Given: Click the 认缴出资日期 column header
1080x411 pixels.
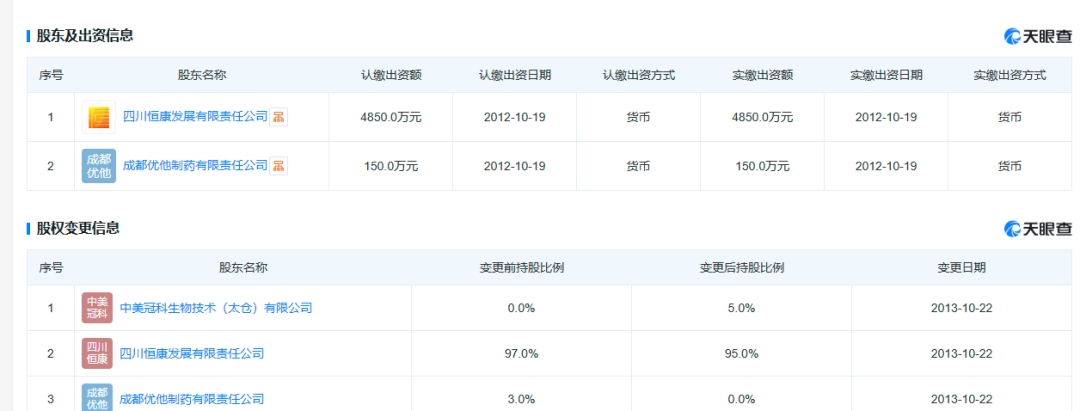Looking at the screenshot, I should click(515, 76).
